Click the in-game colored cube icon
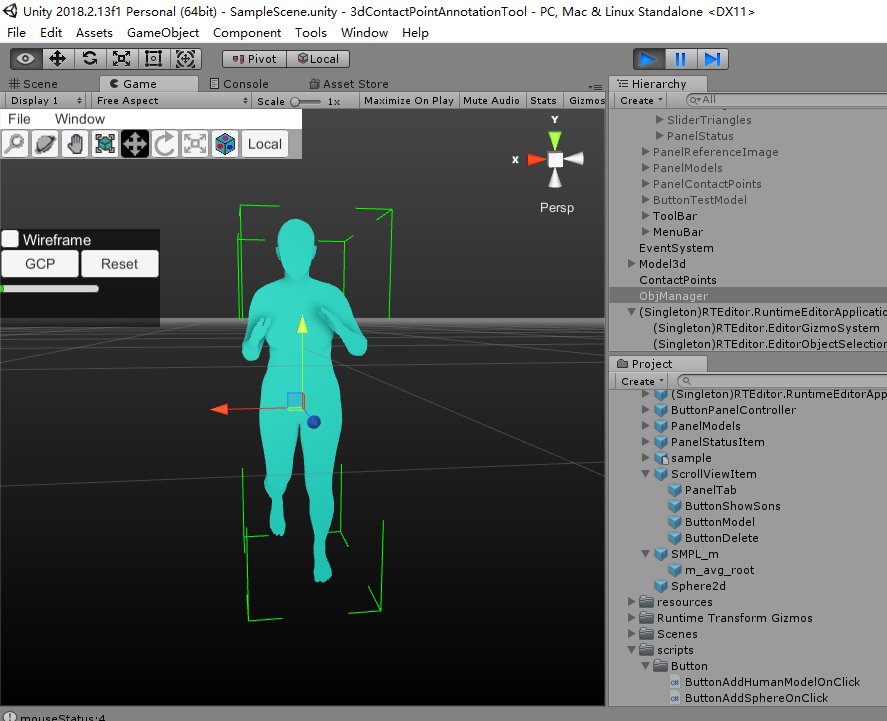Viewport: 887px width, 721px height. click(225, 144)
